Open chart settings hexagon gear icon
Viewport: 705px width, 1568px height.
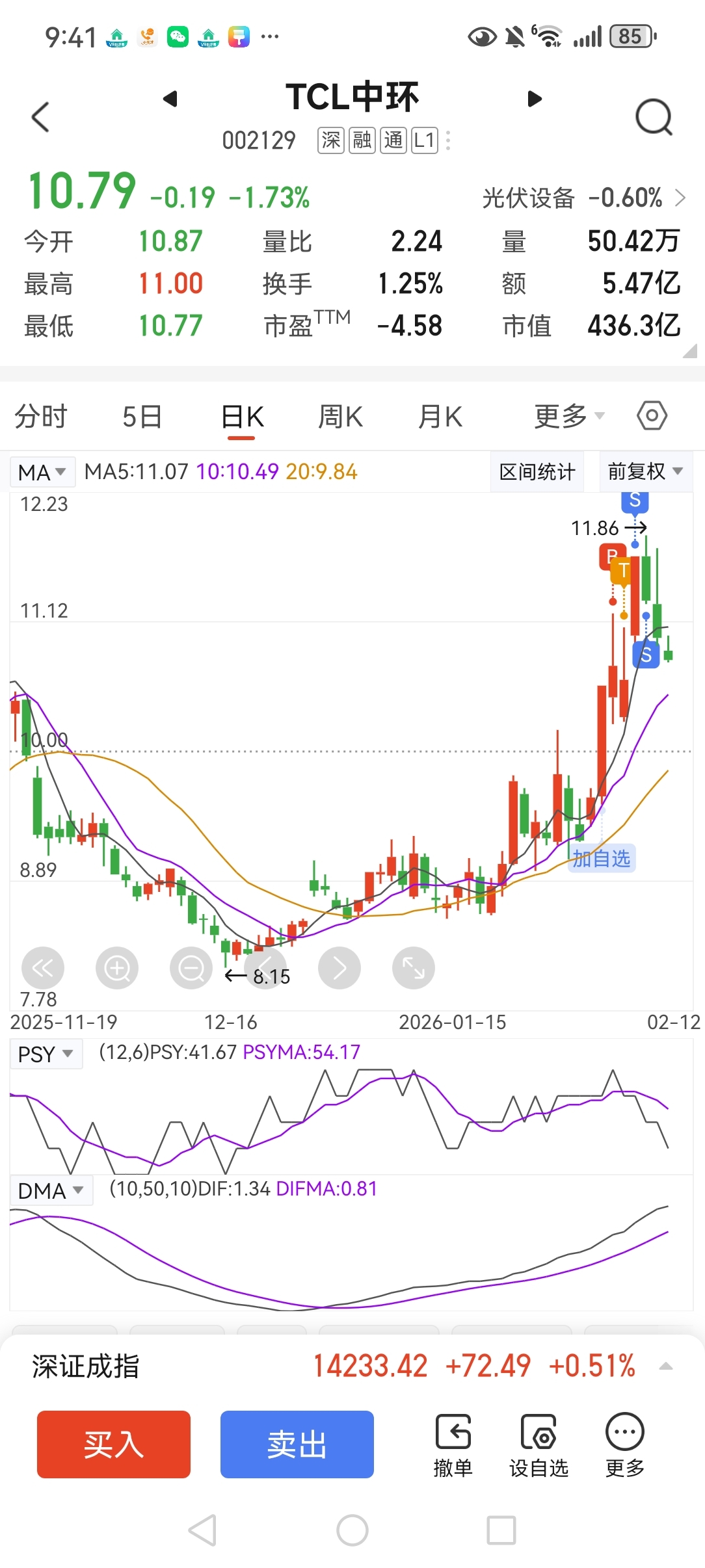tap(652, 415)
